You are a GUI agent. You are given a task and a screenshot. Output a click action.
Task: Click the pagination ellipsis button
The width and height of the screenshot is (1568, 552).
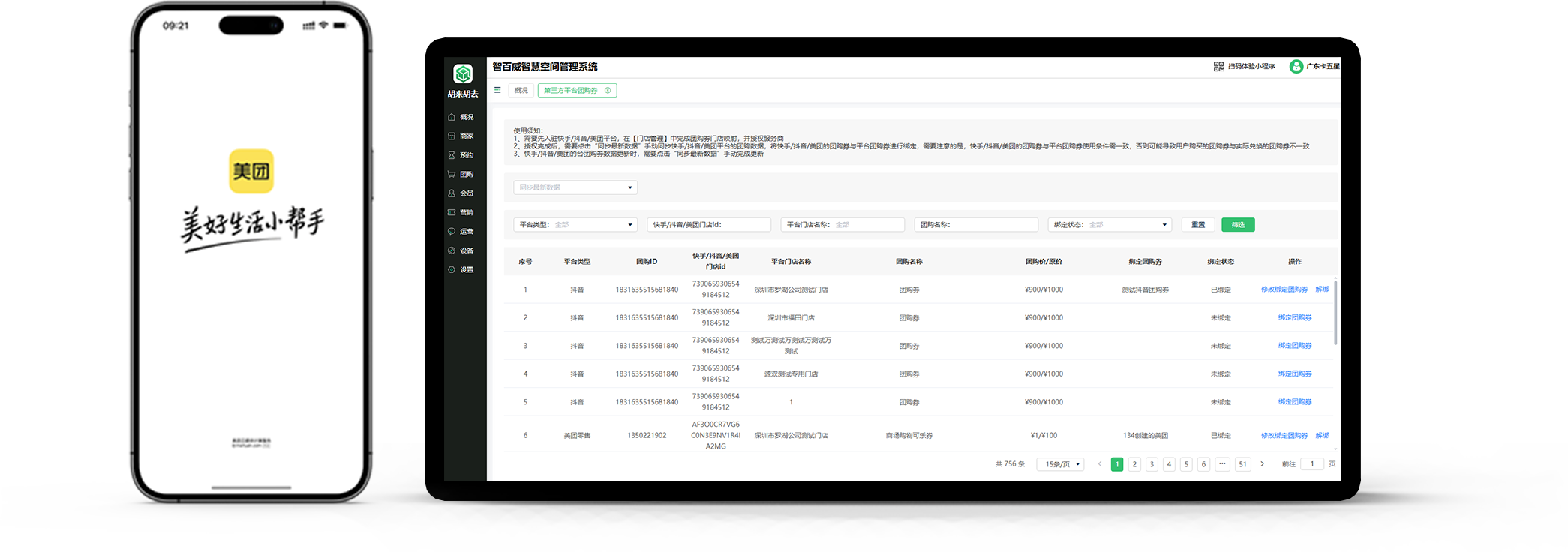pyautogui.click(x=1222, y=464)
